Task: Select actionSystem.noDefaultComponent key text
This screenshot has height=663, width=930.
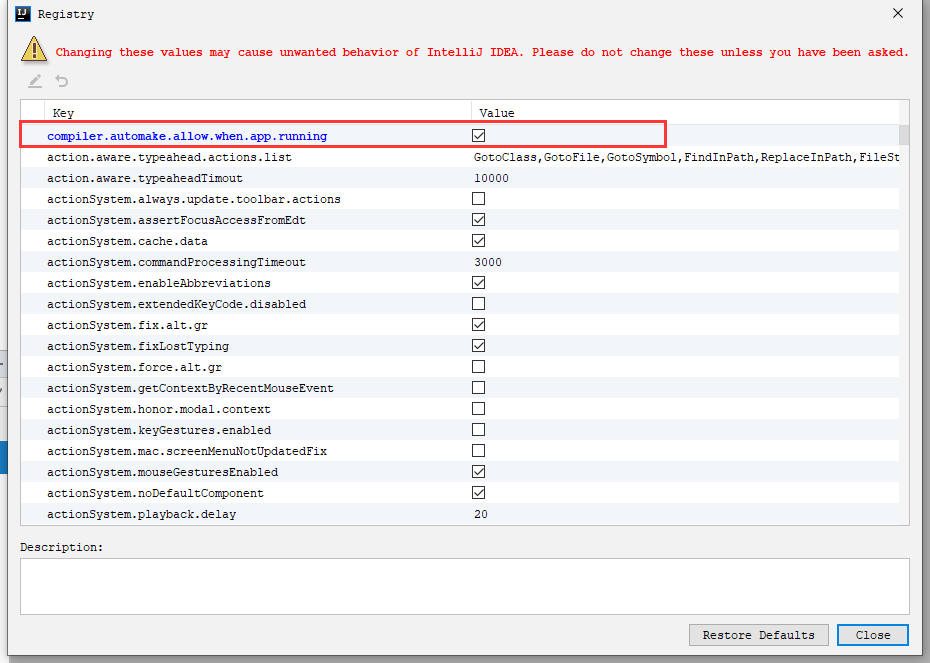Action: (x=155, y=493)
